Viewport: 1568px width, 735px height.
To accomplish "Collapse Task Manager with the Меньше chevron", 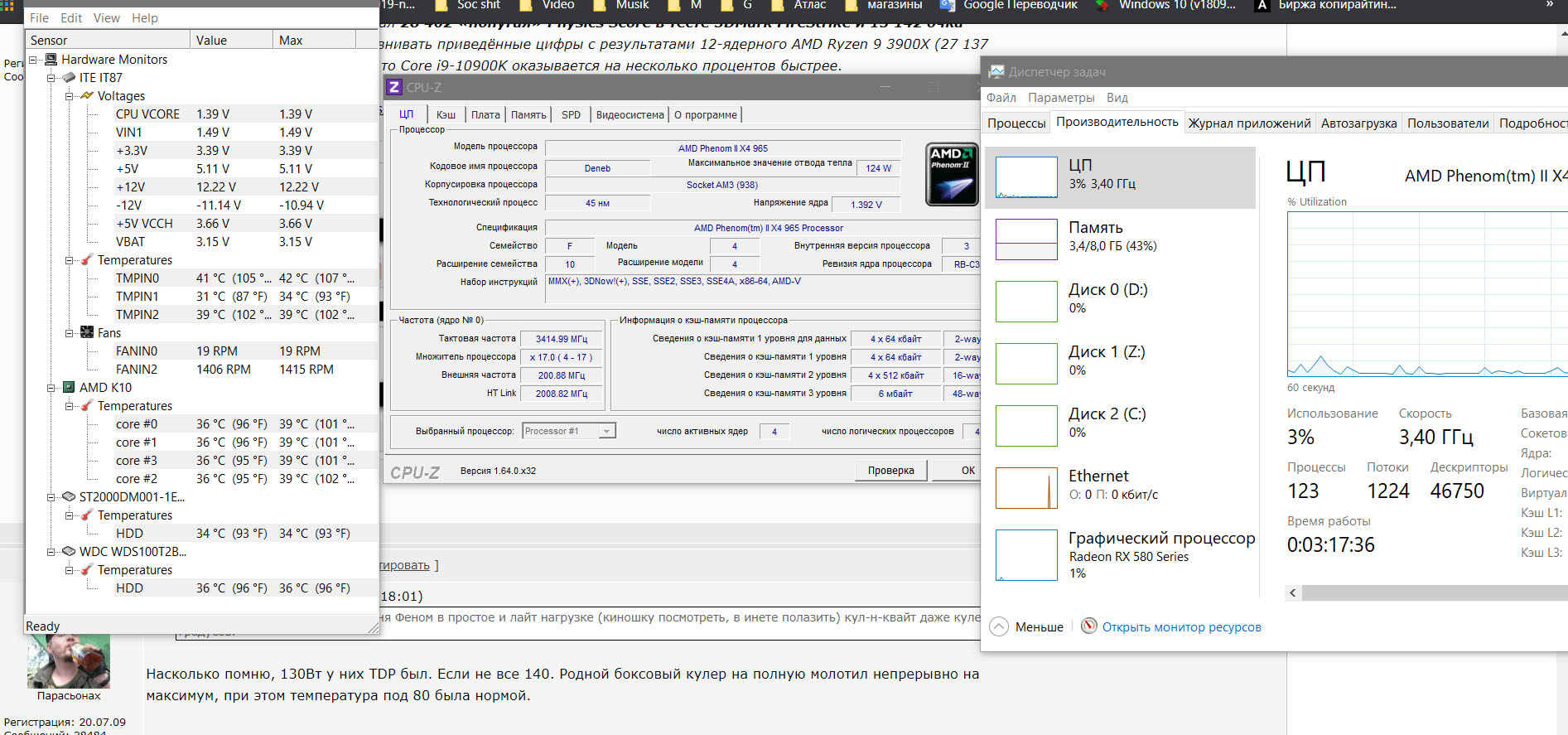I will coord(1000,626).
